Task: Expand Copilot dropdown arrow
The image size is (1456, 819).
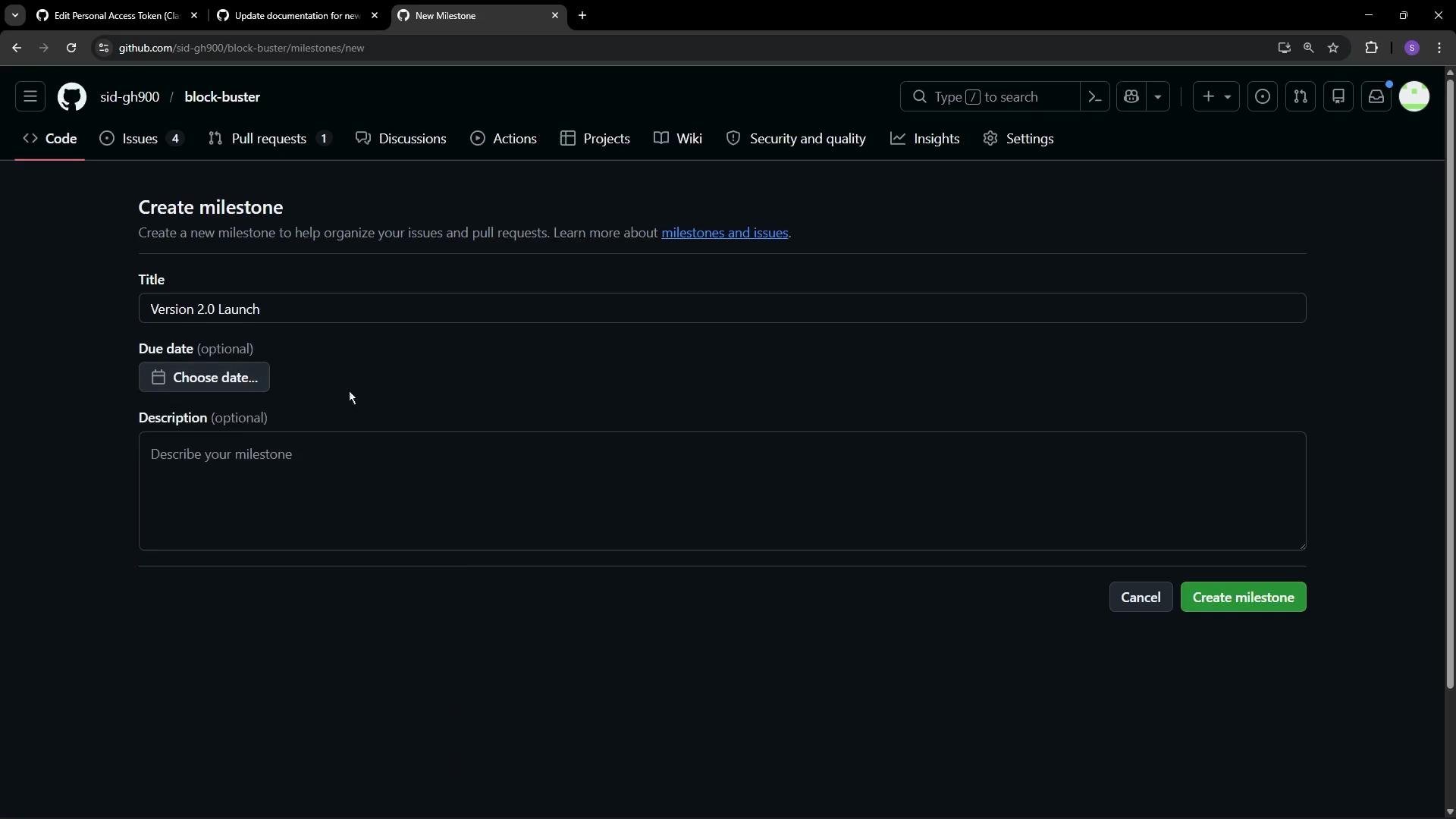Action: coord(1158,97)
